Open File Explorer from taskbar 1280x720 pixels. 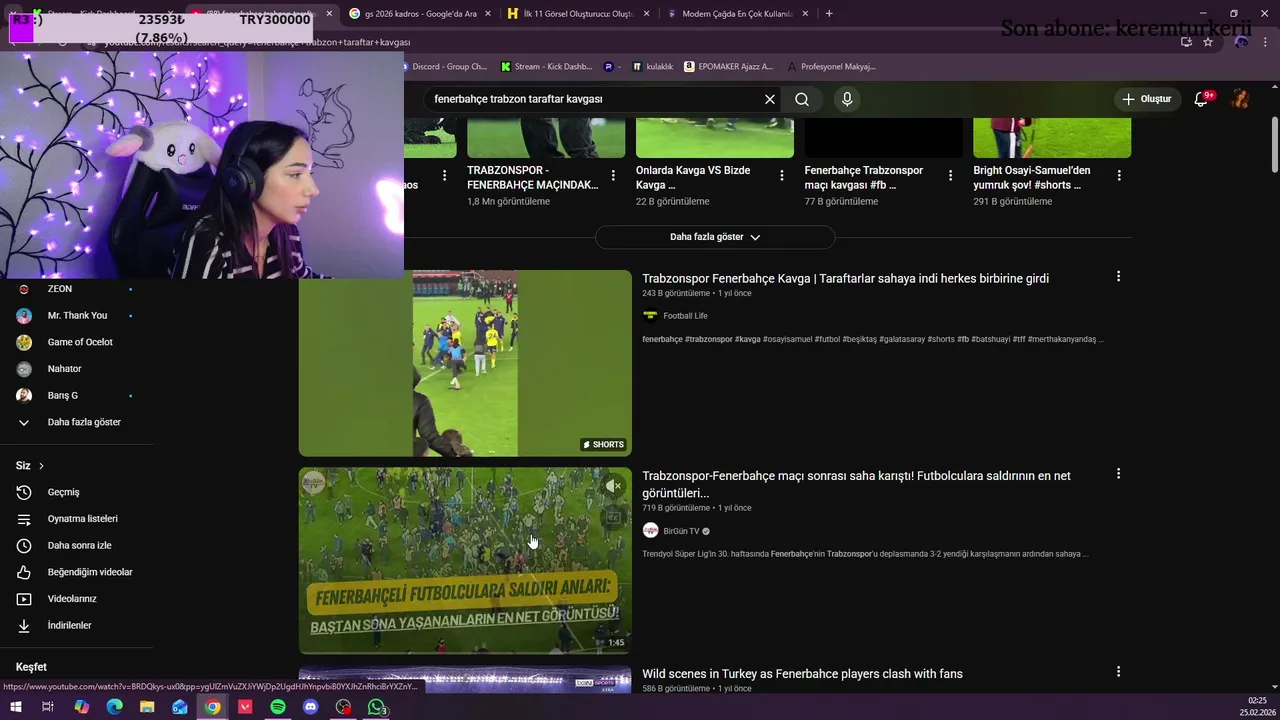pos(147,707)
